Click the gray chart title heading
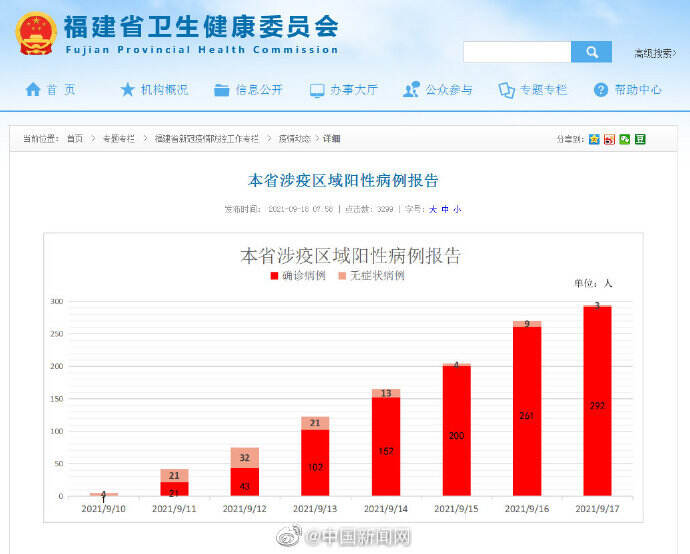690x554 pixels. tap(350, 256)
